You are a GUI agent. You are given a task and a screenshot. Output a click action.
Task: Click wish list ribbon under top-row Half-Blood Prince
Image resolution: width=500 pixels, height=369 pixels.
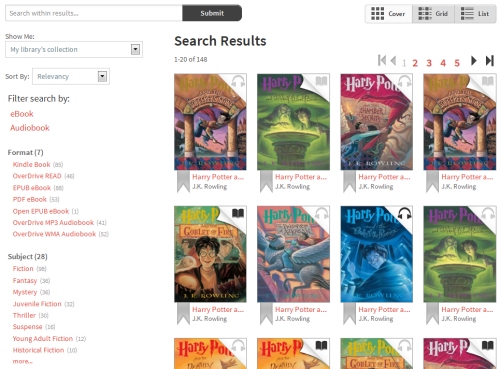coord(266,182)
